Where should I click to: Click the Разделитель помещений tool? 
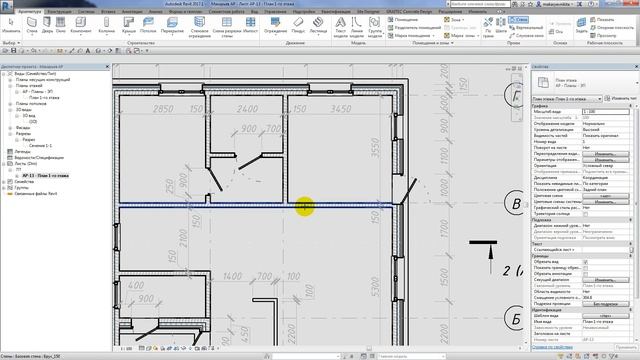click(x=414, y=27)
